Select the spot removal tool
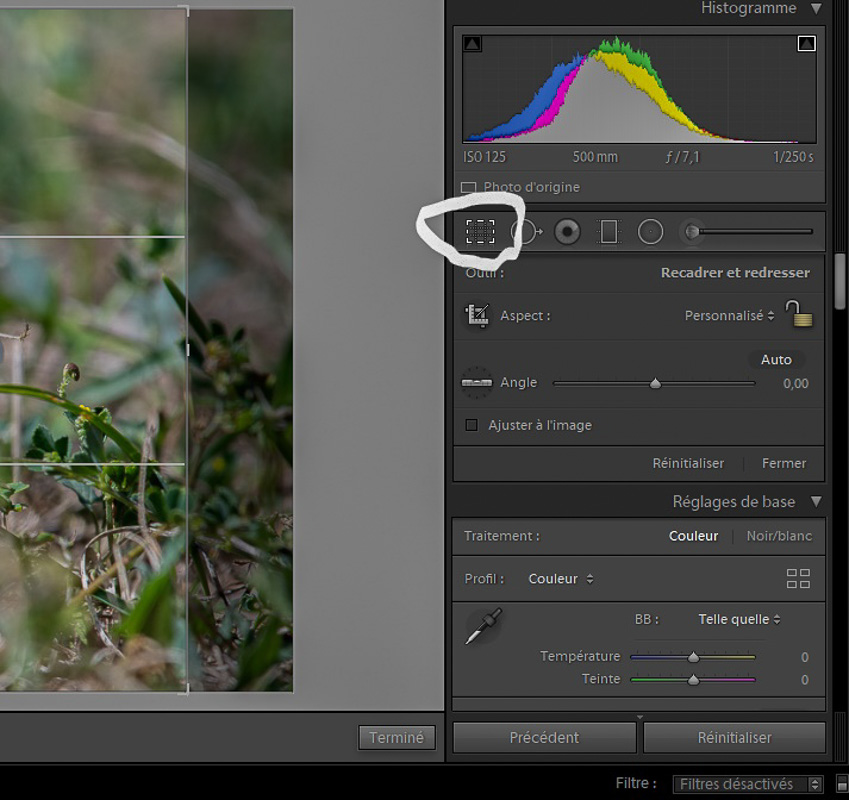The height and width of the screenshot is (800, 849). point(525,232)
